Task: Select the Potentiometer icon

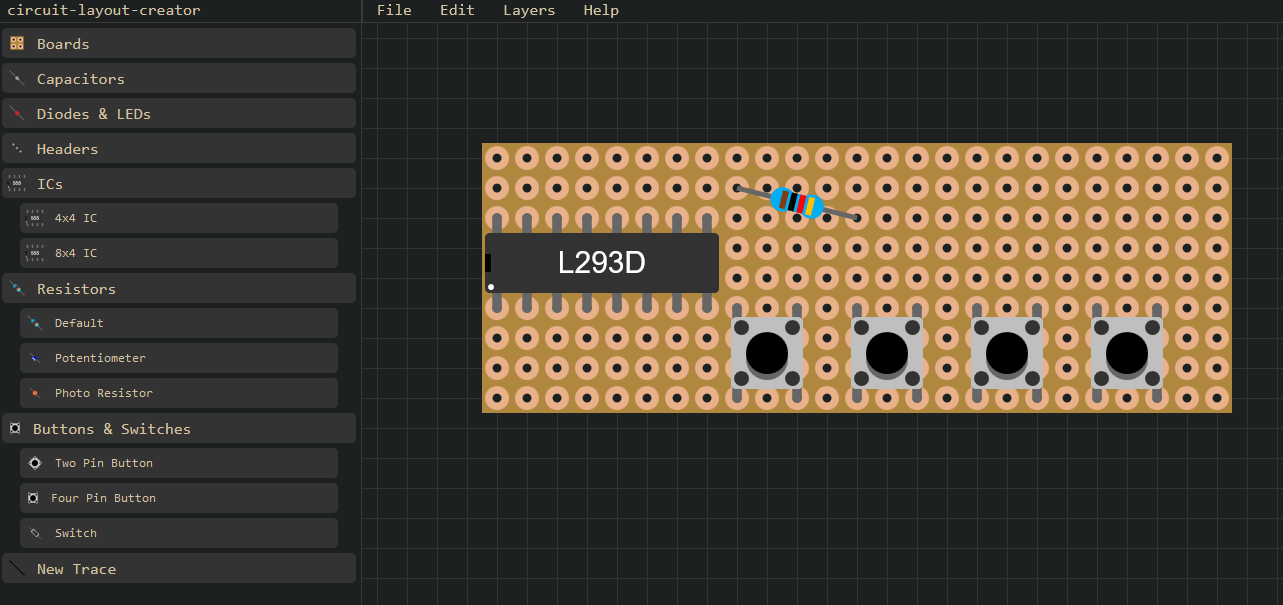Action: point(35,358)
